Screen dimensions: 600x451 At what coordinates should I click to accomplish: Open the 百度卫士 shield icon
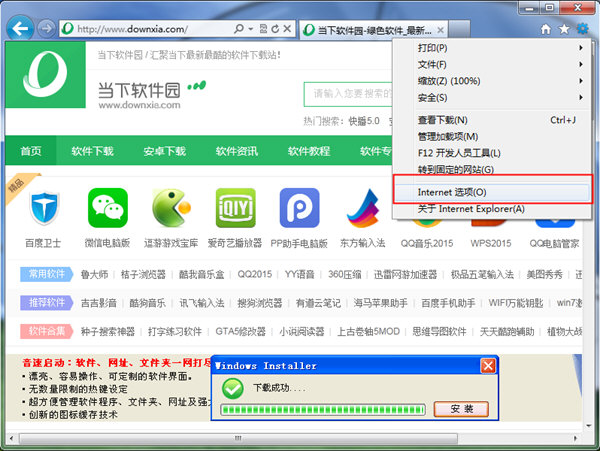44,208
